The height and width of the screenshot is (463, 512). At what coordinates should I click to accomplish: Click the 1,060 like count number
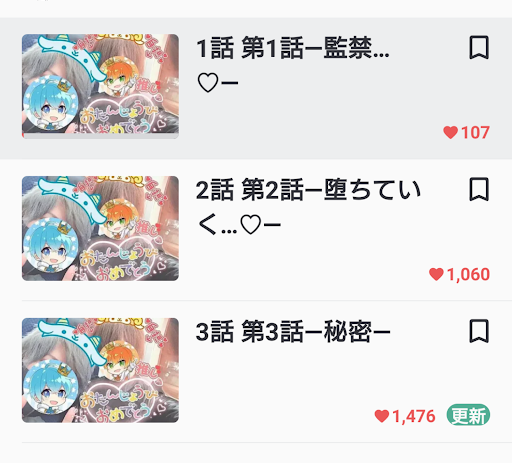tap(468, 274)
